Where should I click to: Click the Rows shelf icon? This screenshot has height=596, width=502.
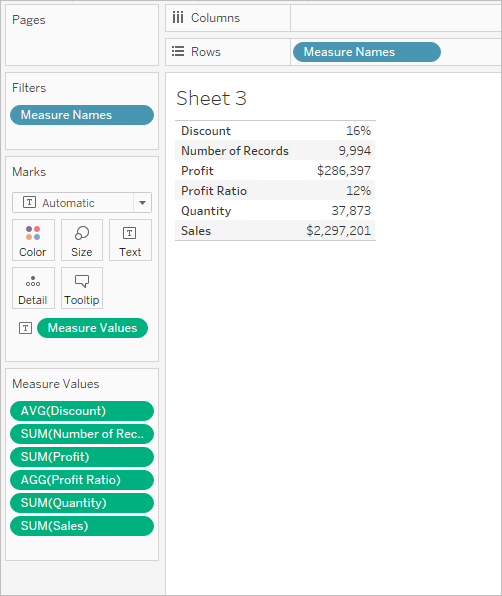click(177, 51)
